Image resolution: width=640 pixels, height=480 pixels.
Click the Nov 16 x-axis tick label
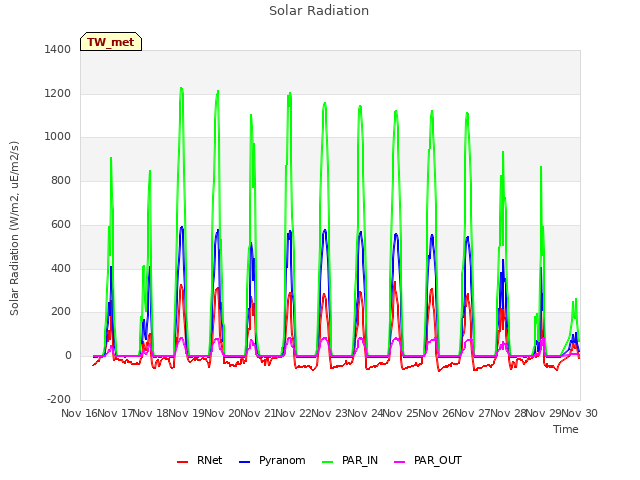point(78,413)
